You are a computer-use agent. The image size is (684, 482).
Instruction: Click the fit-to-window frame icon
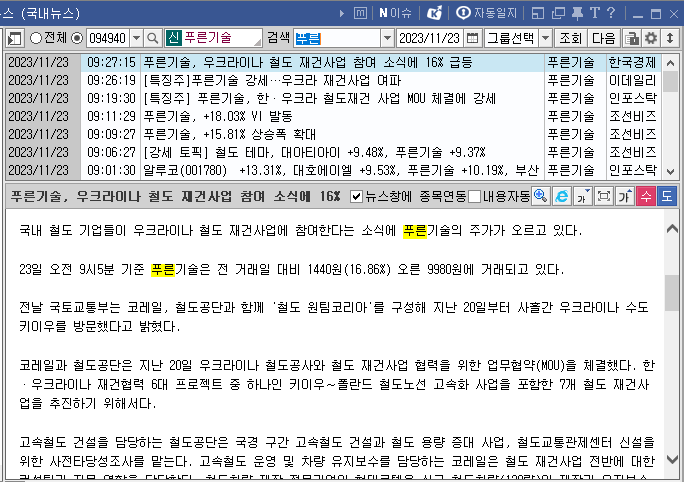point(603,196)
